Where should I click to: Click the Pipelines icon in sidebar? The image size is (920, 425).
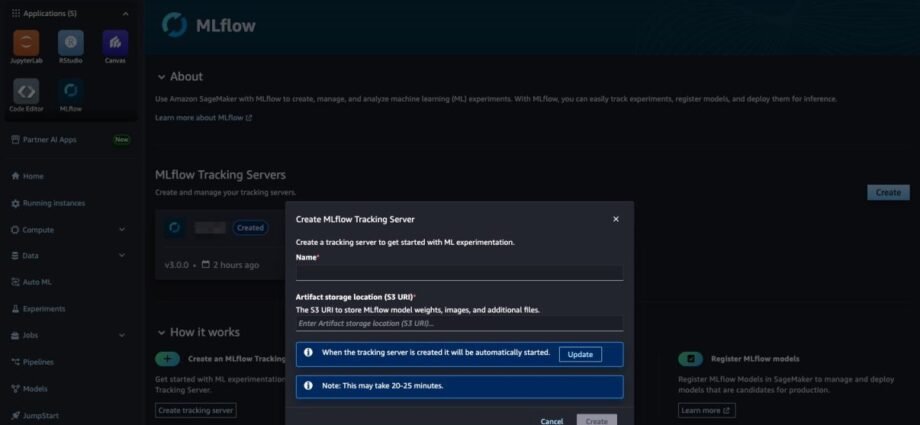[x=16, y=362]
